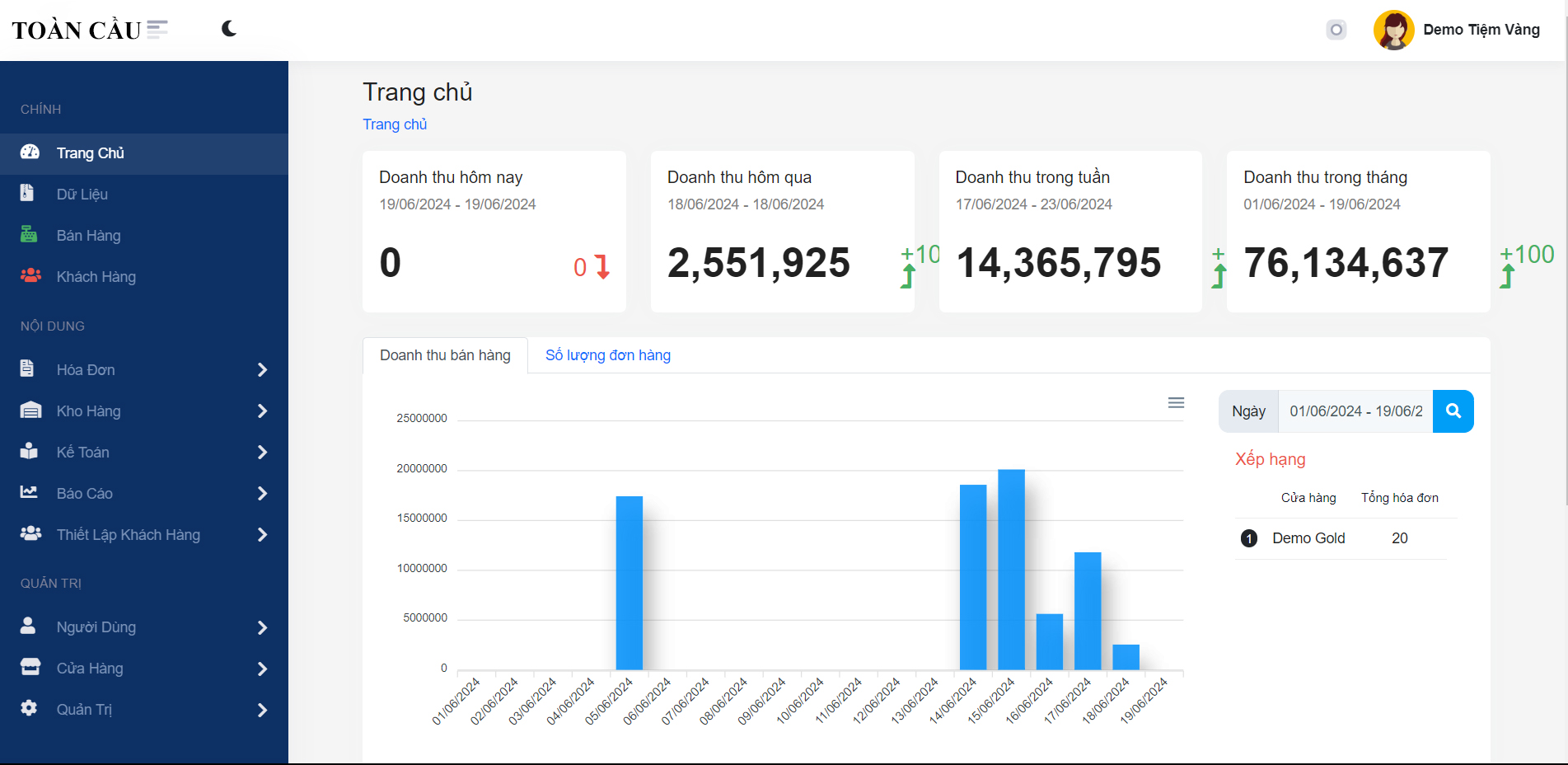Click the Trang Chủ dashboard icon

pos(30,153)
